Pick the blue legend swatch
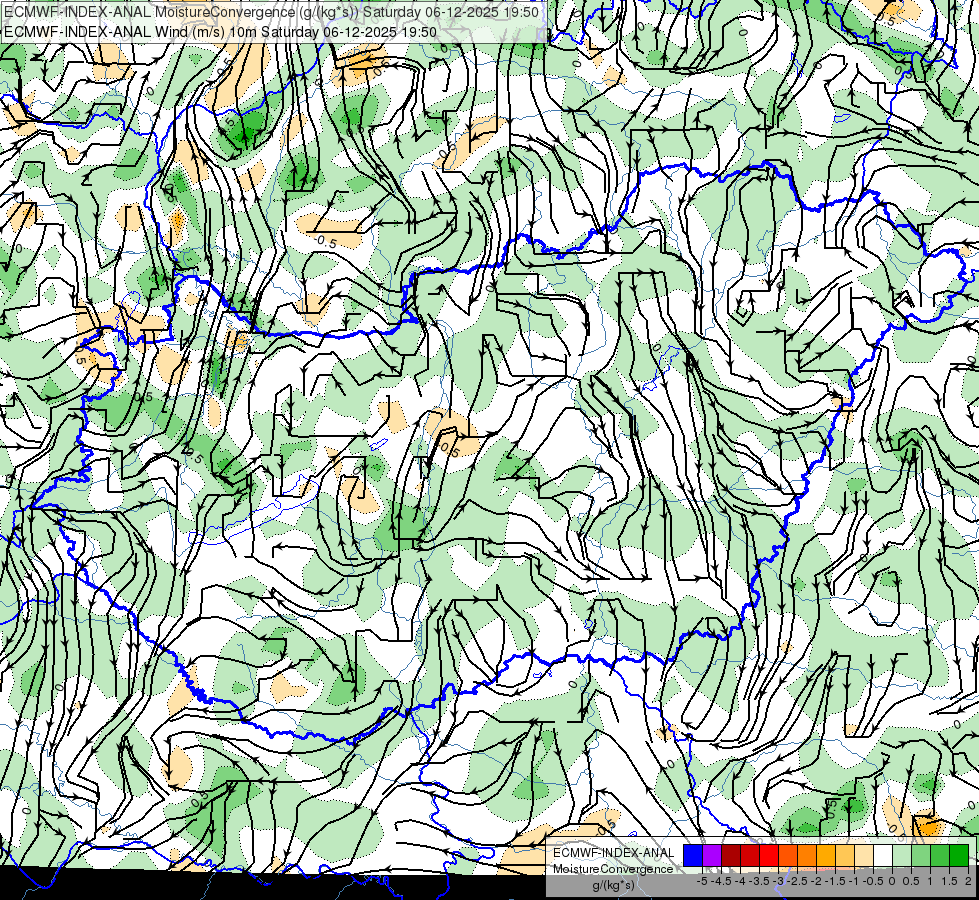Image resolution: width=979 pixels, height=900 pixels. pos(693,855)
